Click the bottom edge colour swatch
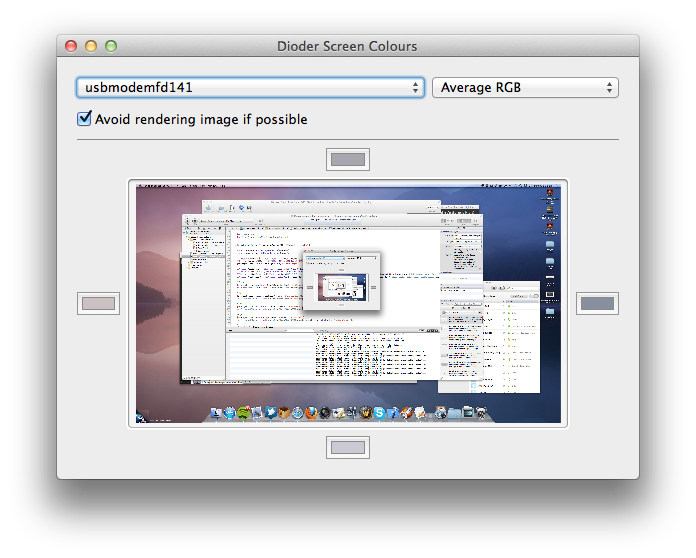 (x=348, y=447)
